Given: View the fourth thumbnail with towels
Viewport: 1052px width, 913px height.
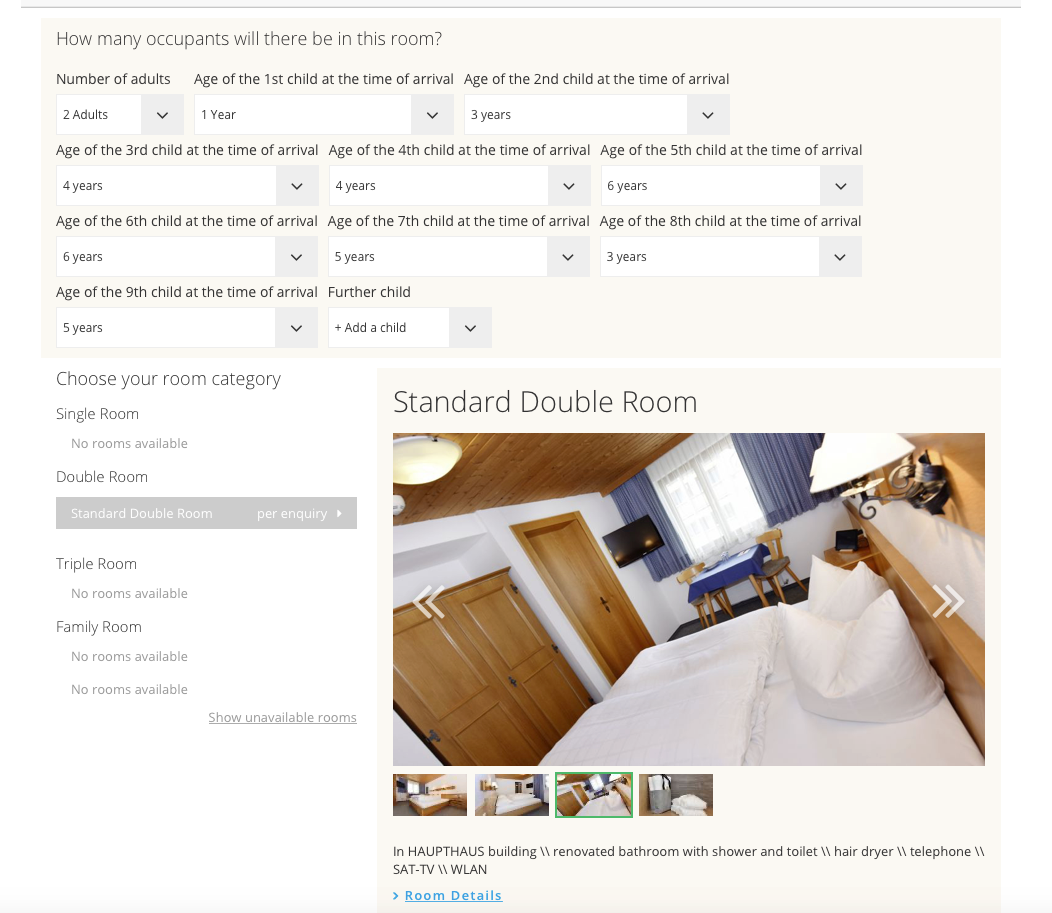Looking at the screenshot, I should click(x=676, y=795).
